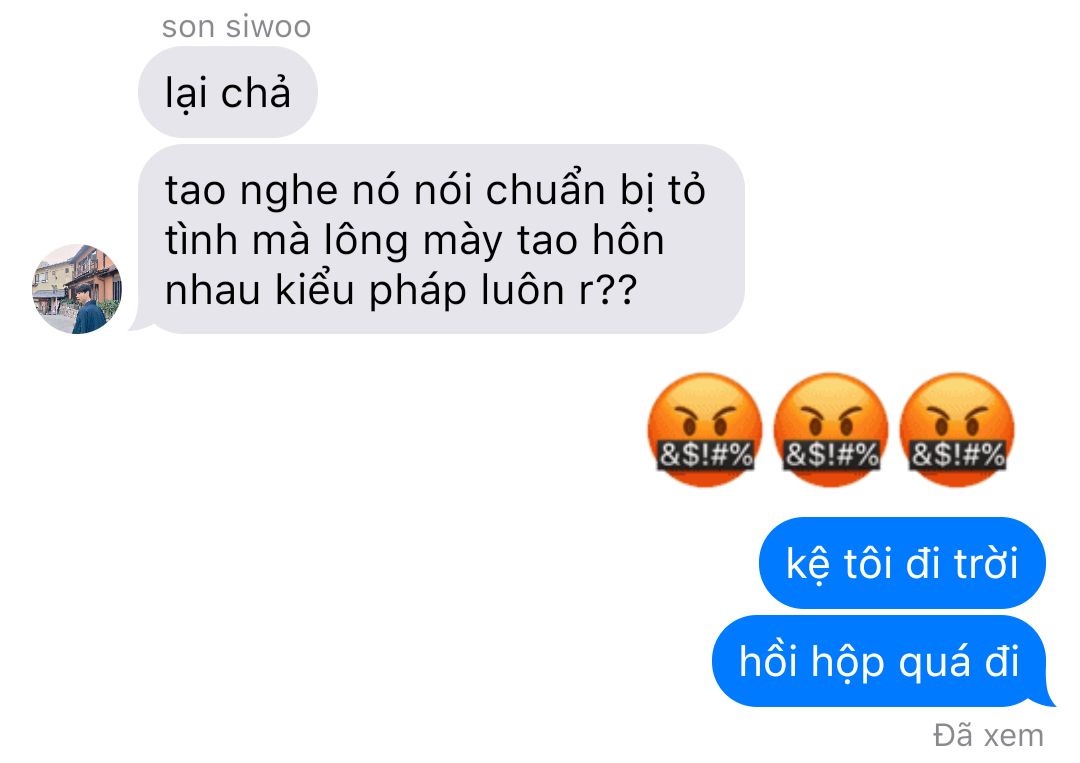
Task: Click the line 'tao nghe nó nói chuẩn bị tỏ'
Action: (x=435, y=190)
